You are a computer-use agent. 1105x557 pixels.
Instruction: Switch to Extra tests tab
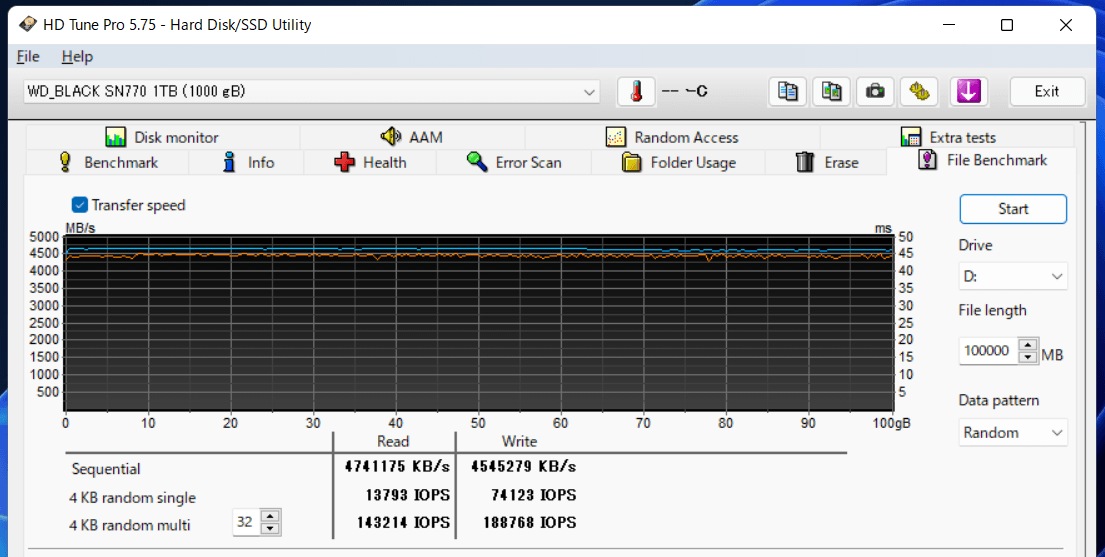pyautogui.click(x=948, y=137)
